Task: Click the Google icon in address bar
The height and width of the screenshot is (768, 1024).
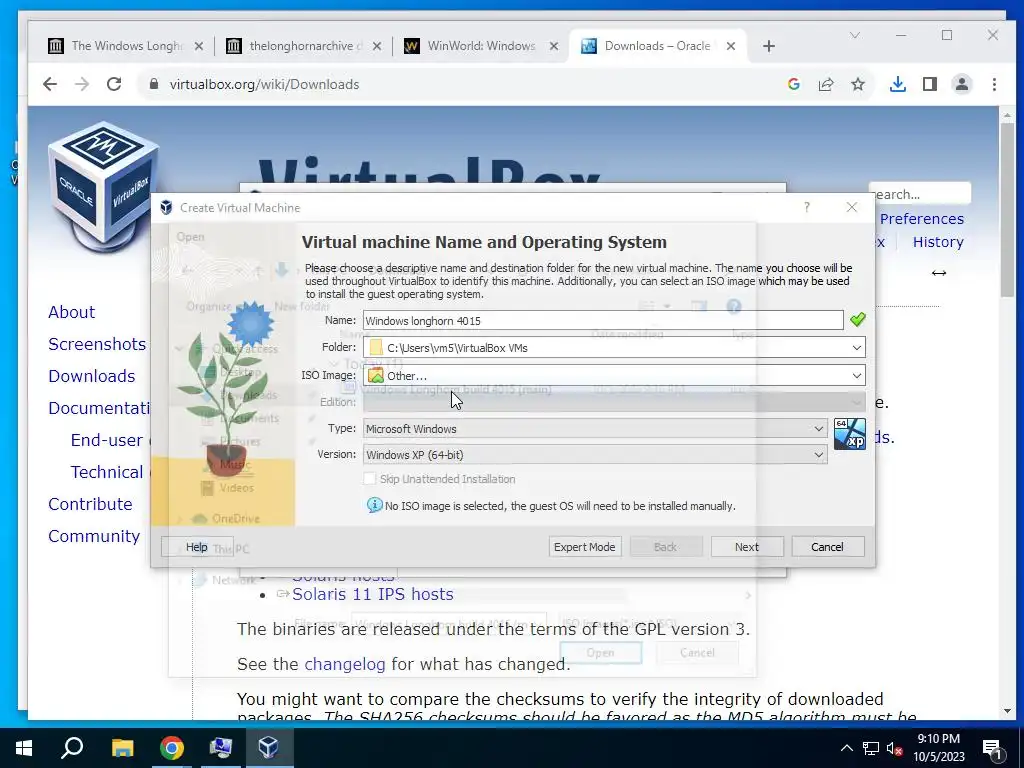Action: pos(793,84)
